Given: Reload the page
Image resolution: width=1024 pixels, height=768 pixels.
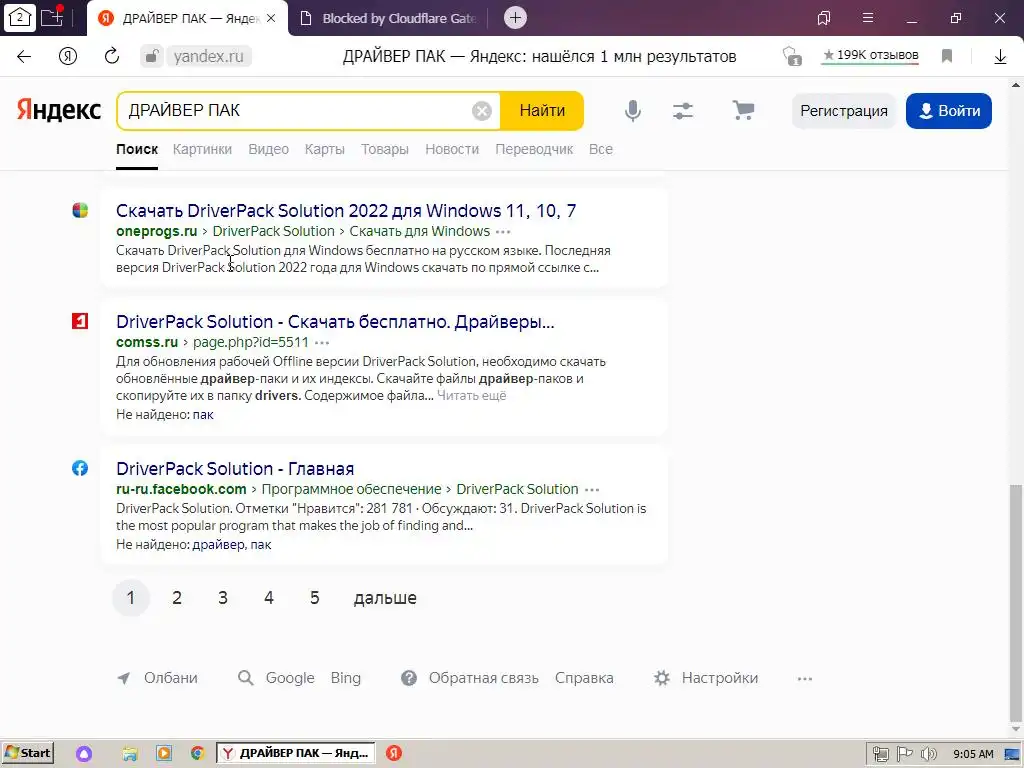Looking at the screenshot, I should coord(112,56).
